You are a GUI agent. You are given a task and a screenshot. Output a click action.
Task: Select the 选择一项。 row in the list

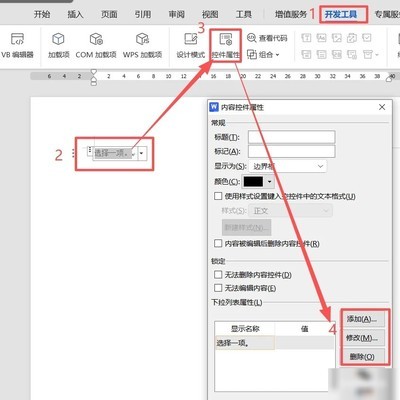(275, 343)
